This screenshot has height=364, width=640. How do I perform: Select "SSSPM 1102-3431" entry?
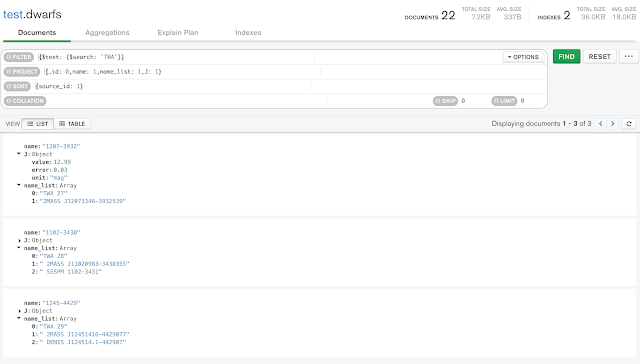[71, 271]
